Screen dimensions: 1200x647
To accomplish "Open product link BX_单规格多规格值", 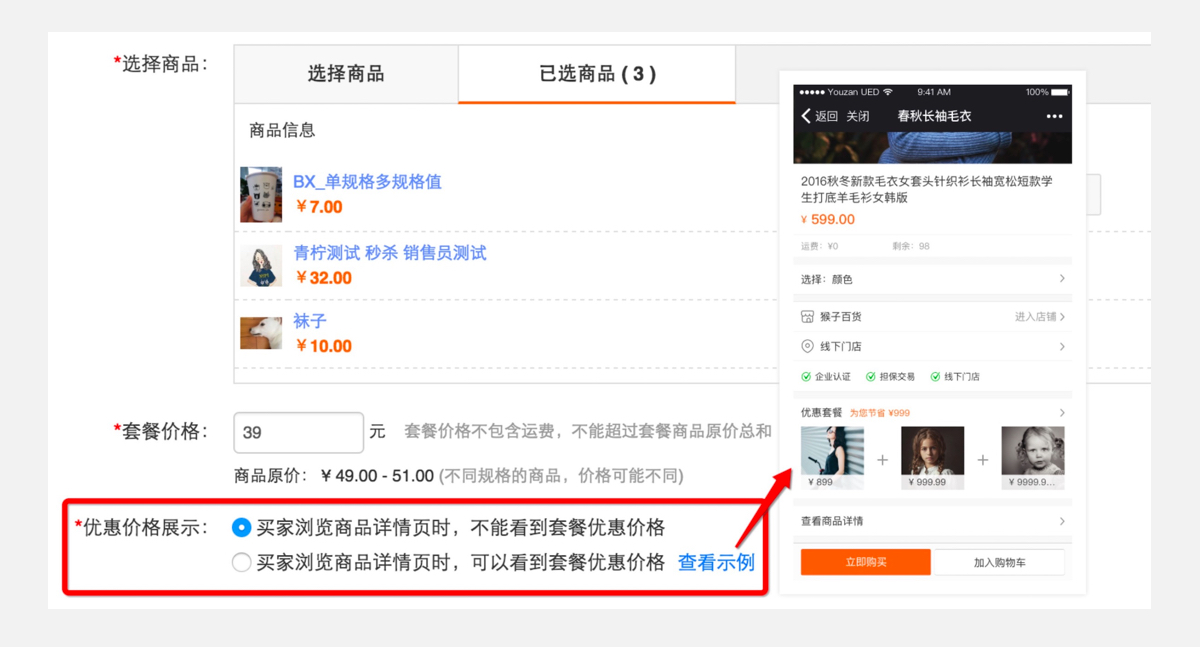I will tap(367, 182).
